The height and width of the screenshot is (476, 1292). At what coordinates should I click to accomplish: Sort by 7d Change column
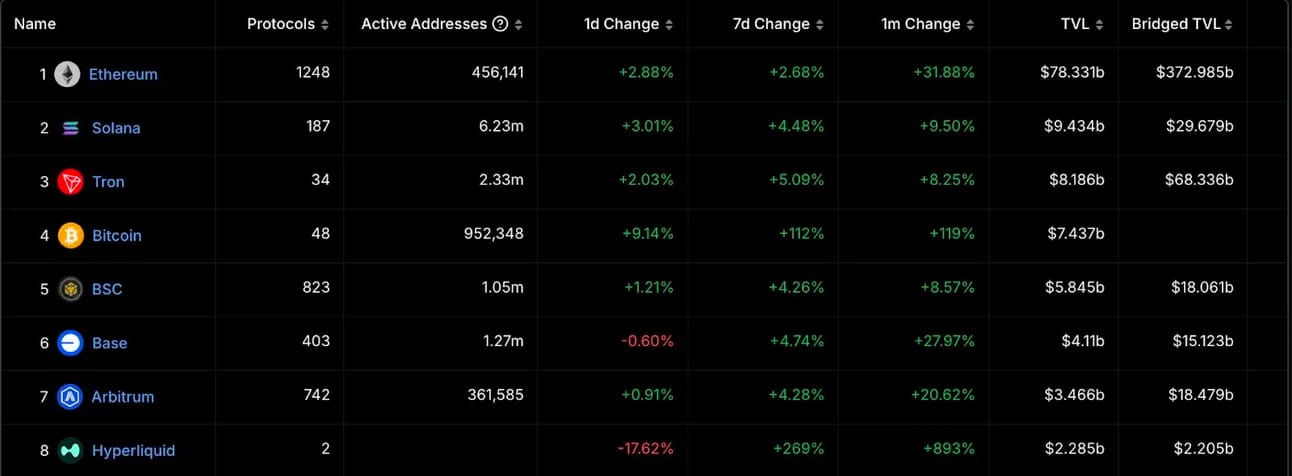778,24
